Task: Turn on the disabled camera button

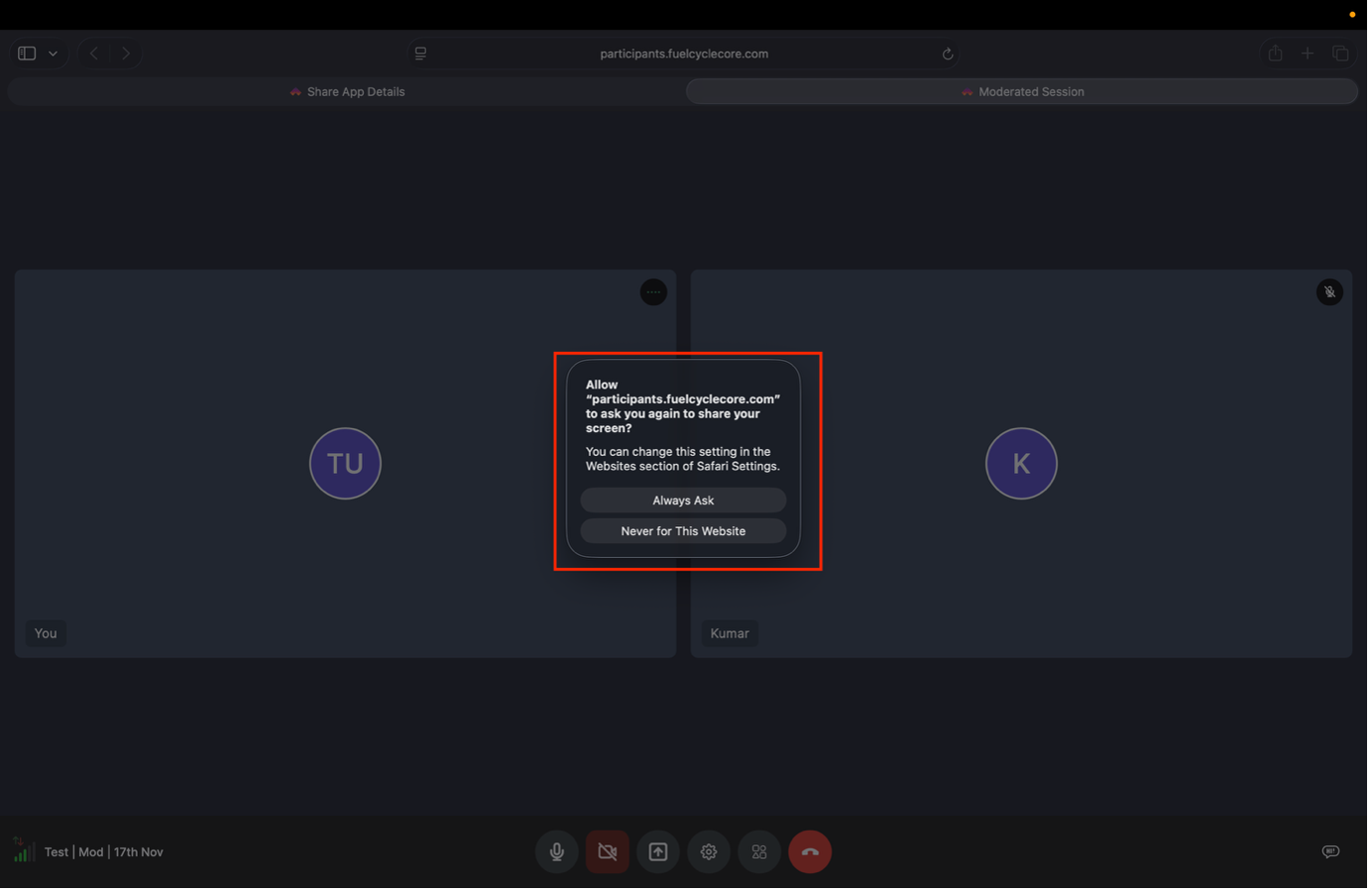Action: tap(608, 851)
